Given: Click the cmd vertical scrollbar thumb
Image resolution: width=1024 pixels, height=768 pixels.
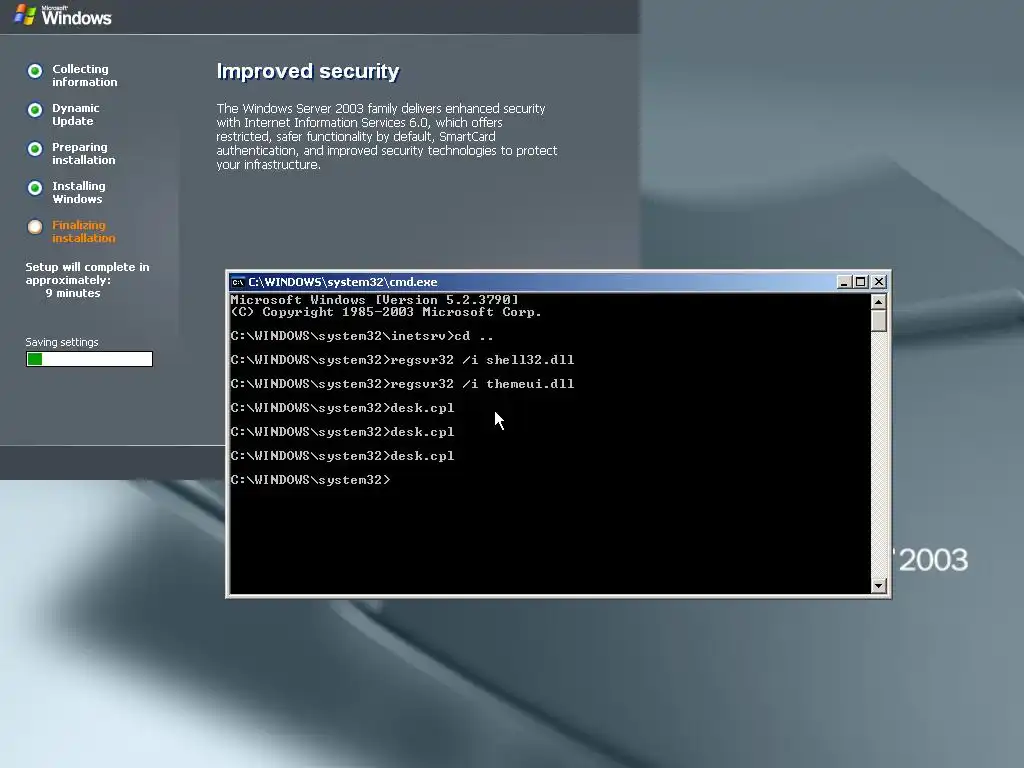Looking at the screenshot, I should pos(878,321).
